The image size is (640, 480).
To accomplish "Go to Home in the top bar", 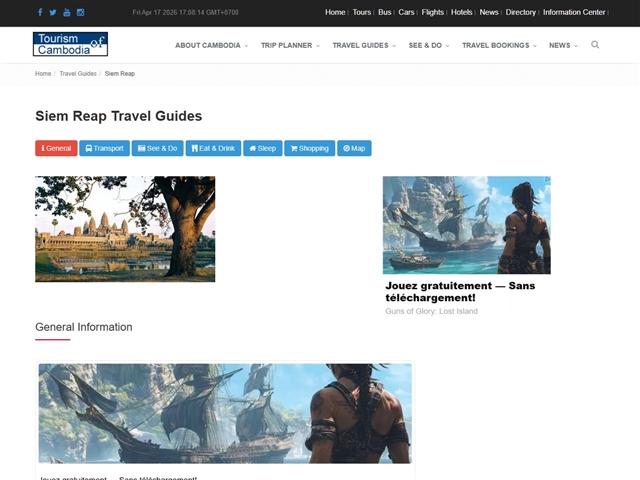I will [335, 12].
